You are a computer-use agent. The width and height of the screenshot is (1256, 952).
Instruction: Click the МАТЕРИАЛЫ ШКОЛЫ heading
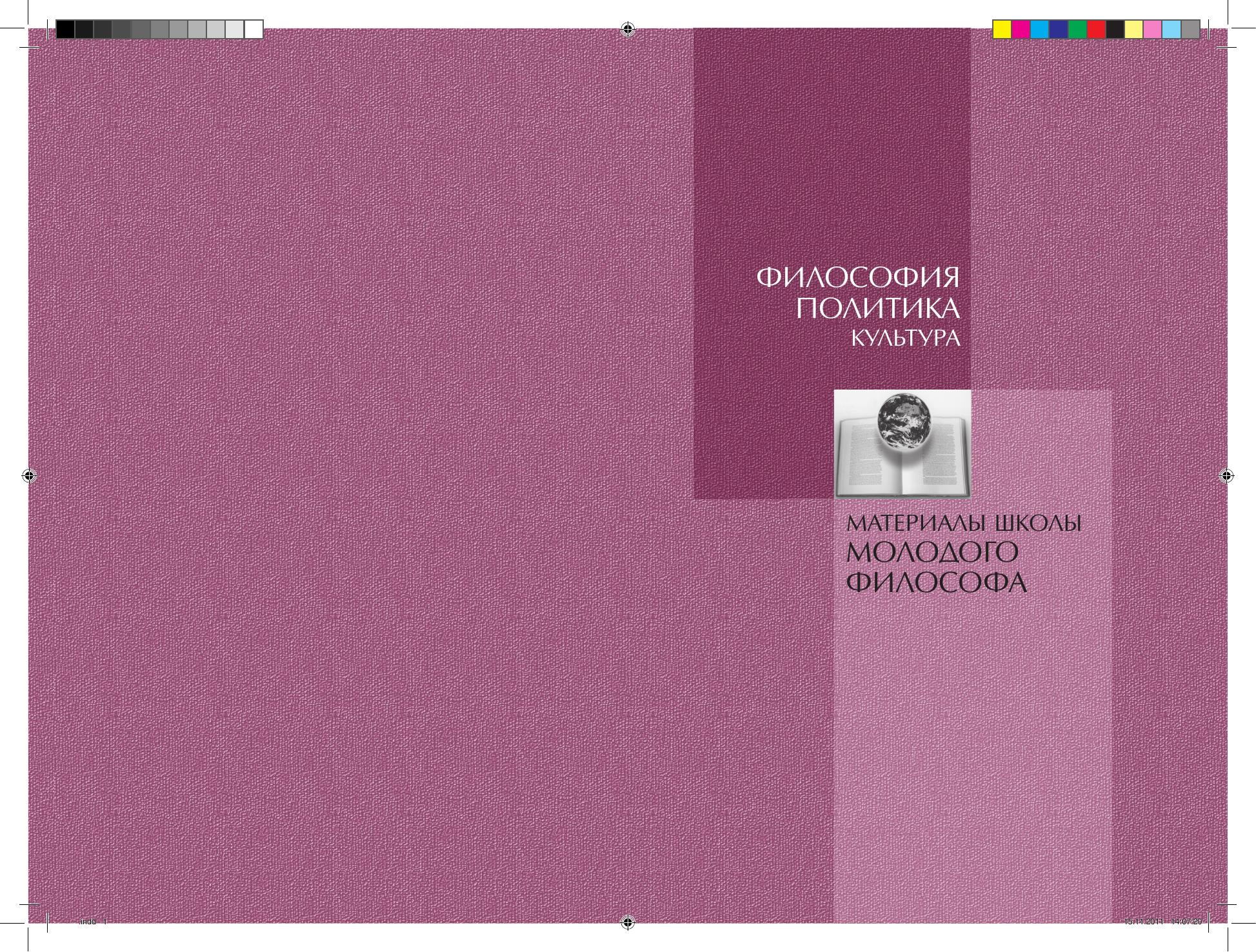point(963,522)
